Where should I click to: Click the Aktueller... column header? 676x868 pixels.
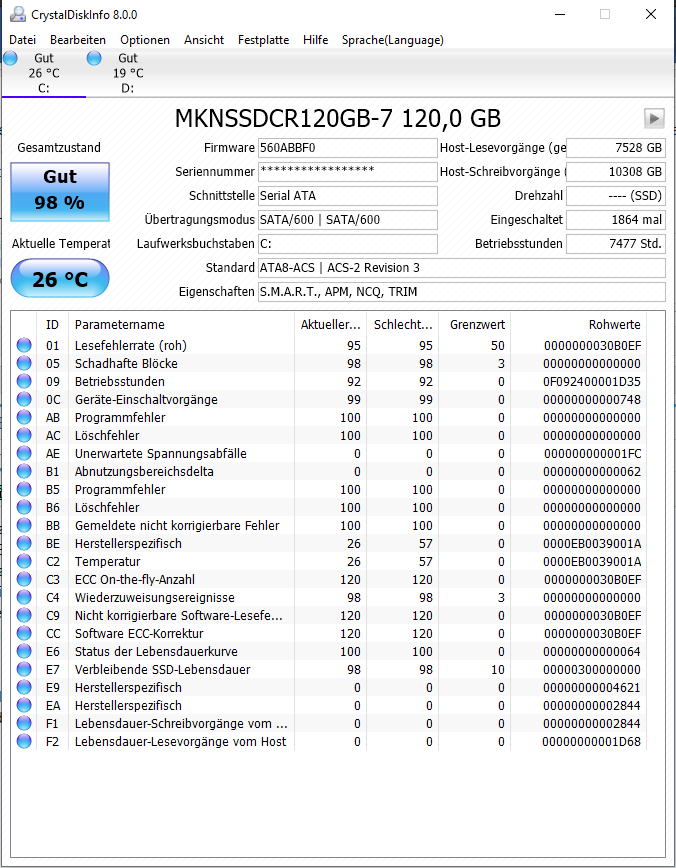(330, 324)
